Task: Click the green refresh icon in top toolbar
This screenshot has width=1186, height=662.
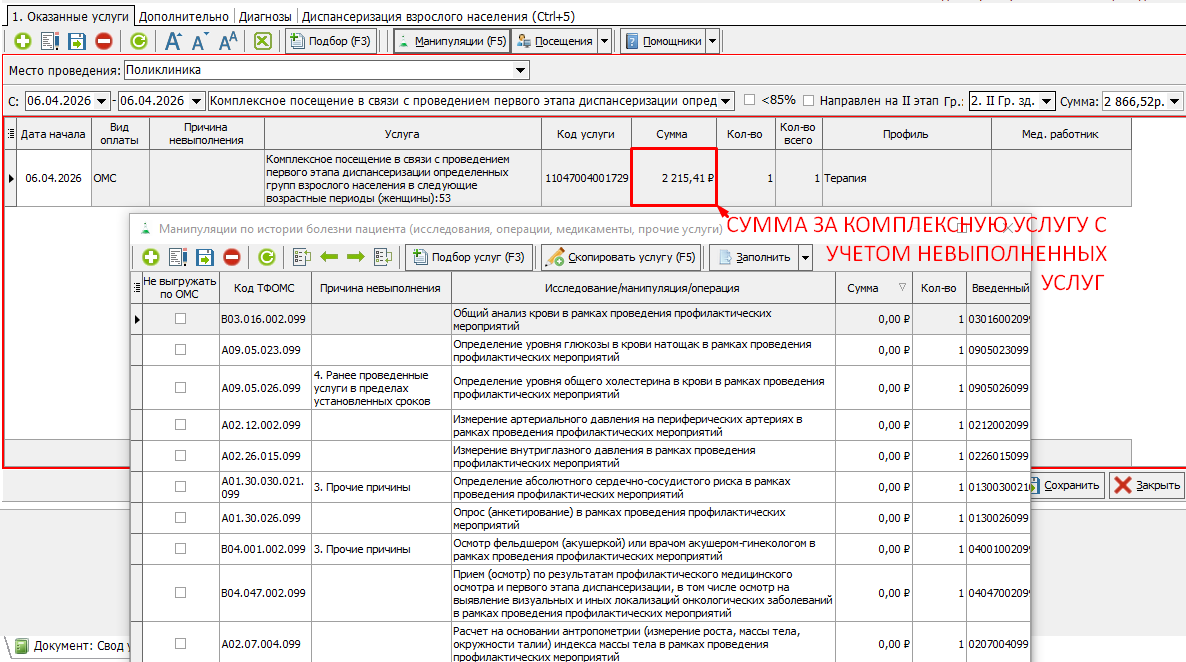Action: [x=138, y=41]
